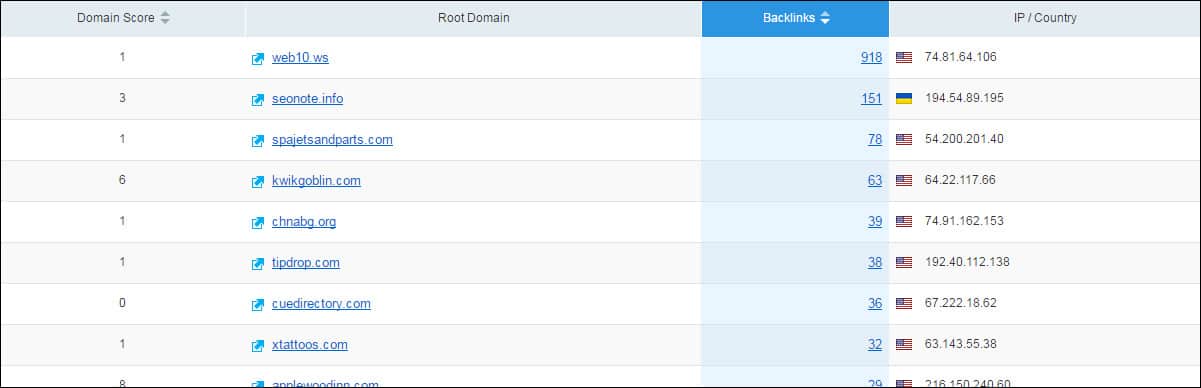Open external link icon for spajetsandparts.com
This screenshot has width=1201, height=388.
pyautogui.click(x=258, y=140)
